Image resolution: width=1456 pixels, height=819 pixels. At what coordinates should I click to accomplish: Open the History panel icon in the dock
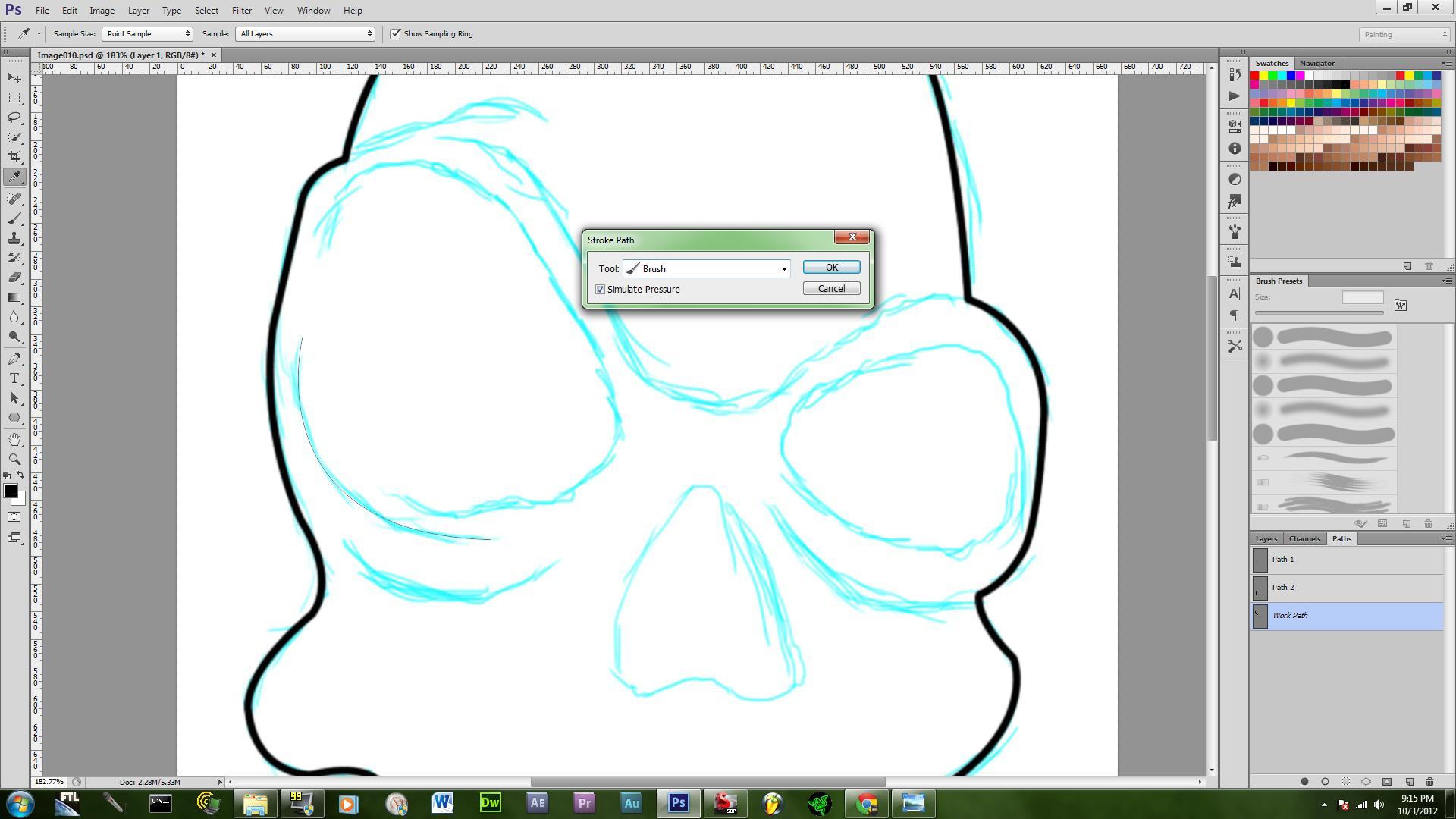tap(1235, 75)
